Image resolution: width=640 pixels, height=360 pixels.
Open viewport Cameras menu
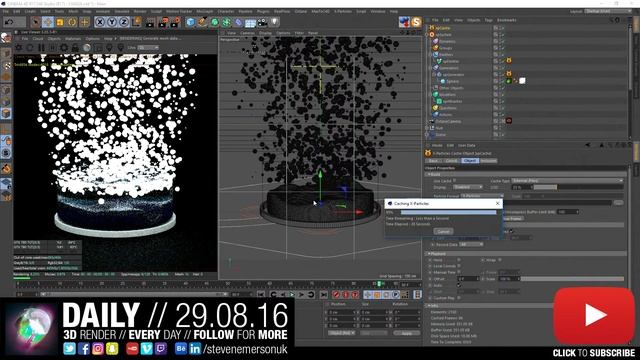(247, 33)
